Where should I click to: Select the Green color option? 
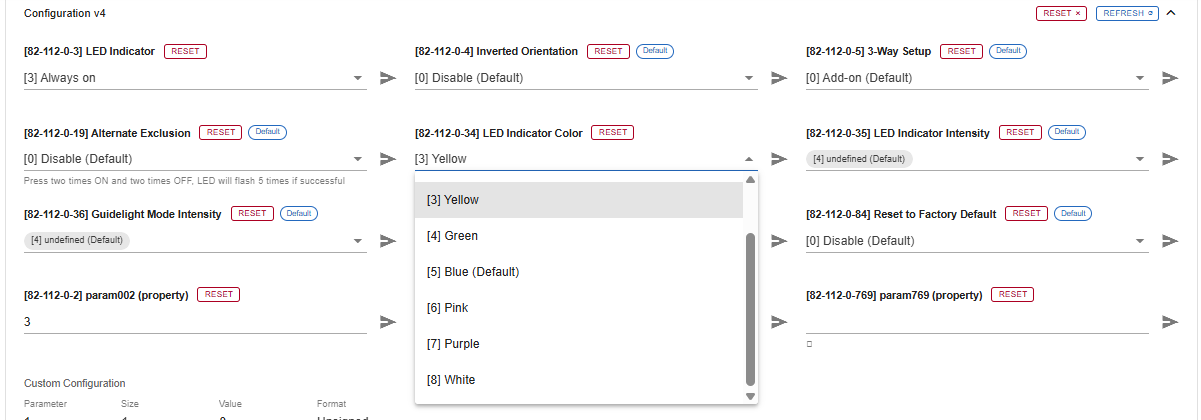pyautogui.click(x=578, y=236)
